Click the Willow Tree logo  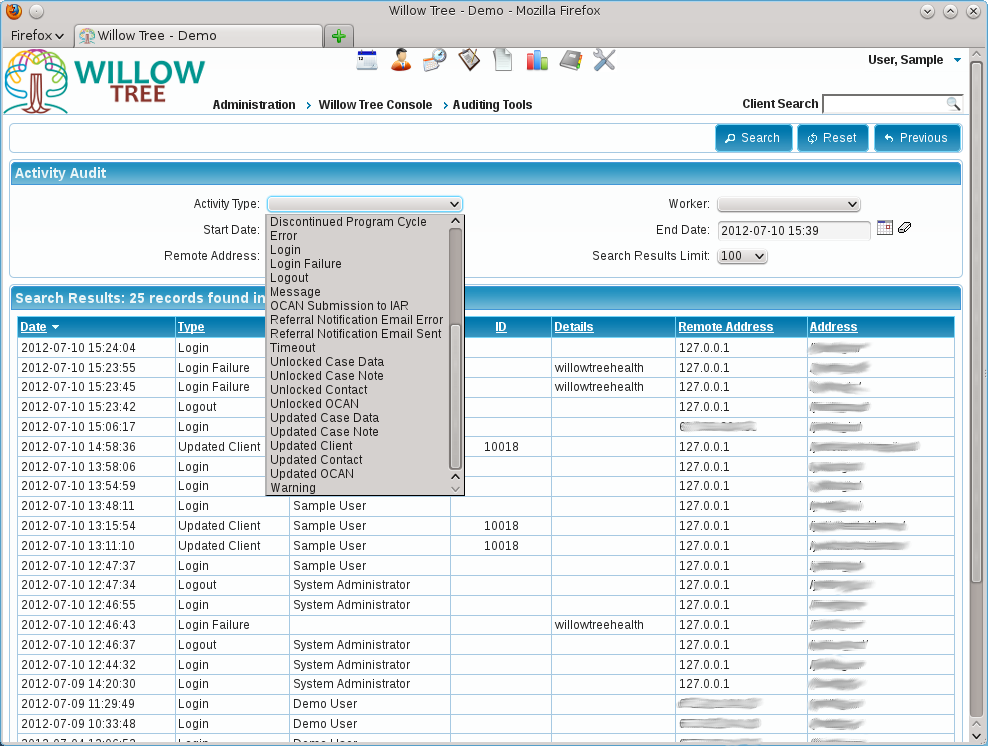tap(105, 81)
